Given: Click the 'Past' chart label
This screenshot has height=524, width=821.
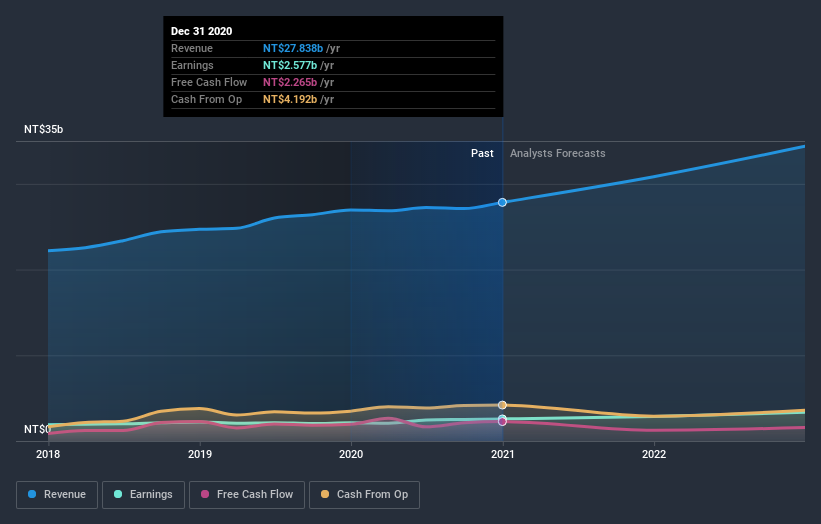Looking at the screenshot, I should [x=482, y=153].
